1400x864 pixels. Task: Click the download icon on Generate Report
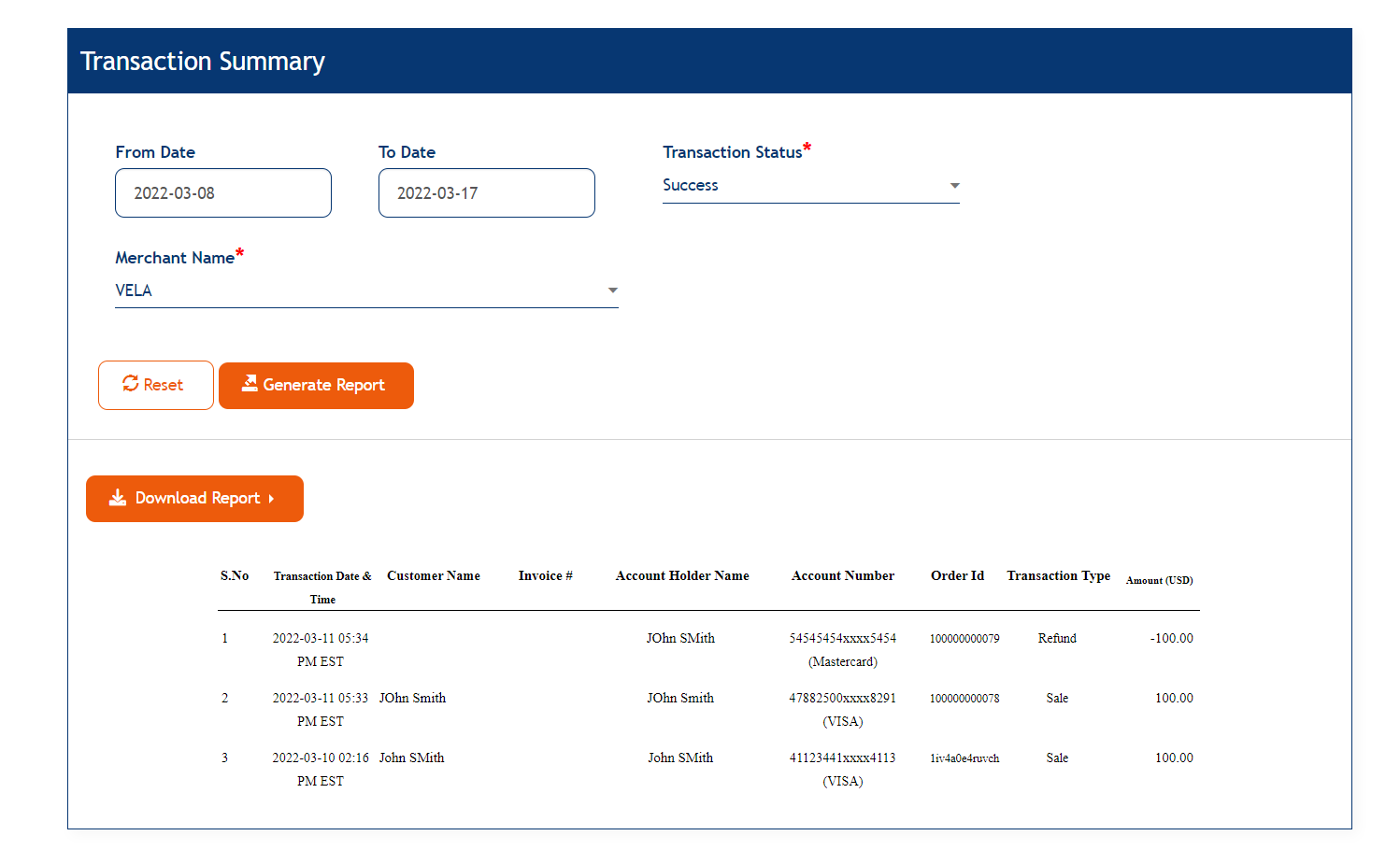coord(250,384)
